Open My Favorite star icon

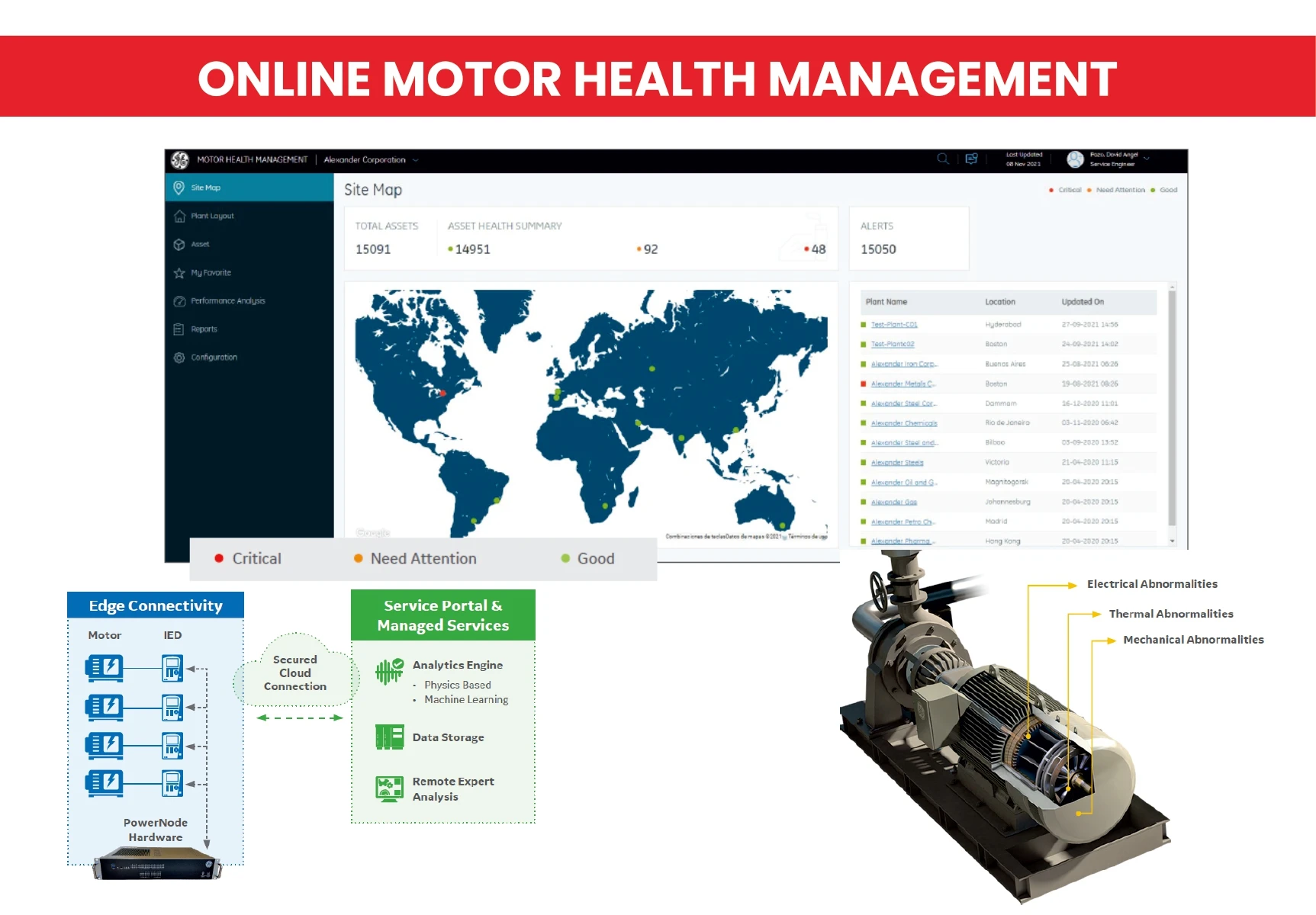(179, 273)
